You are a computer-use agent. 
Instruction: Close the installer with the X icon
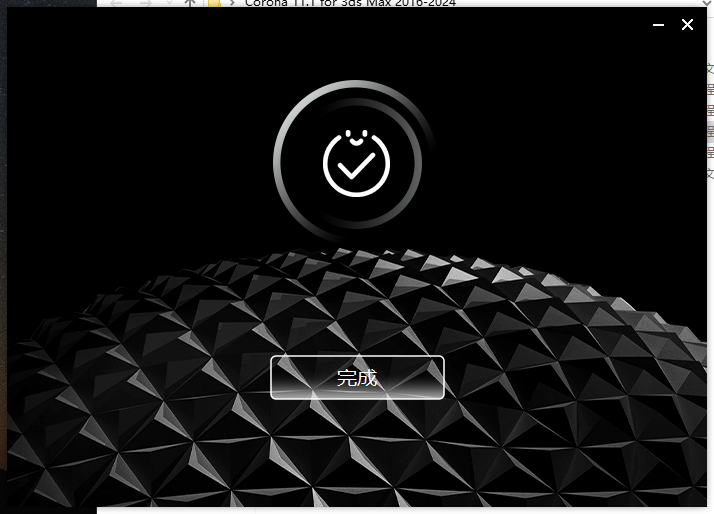687,25
